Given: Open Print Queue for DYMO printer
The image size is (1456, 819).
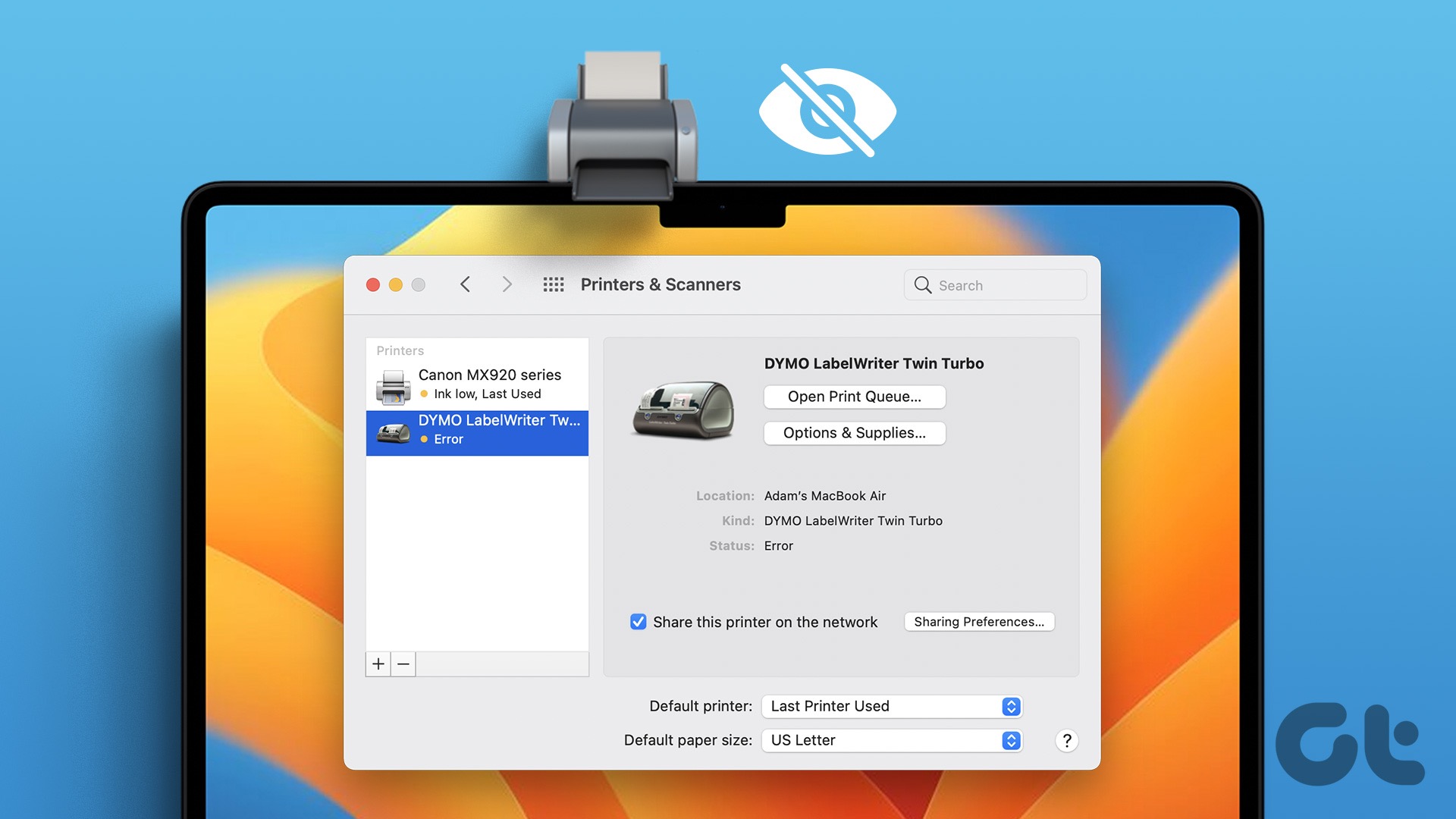Looking at the screenshot, I should coord(854,396).
